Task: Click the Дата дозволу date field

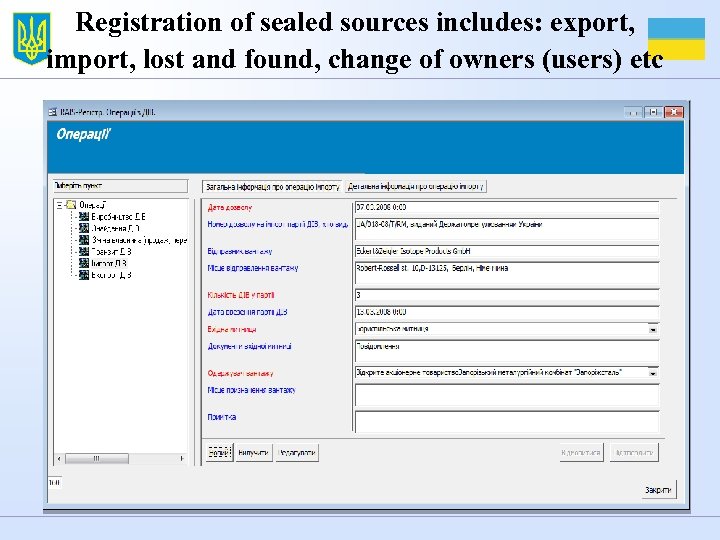Action: click(507, 207)
